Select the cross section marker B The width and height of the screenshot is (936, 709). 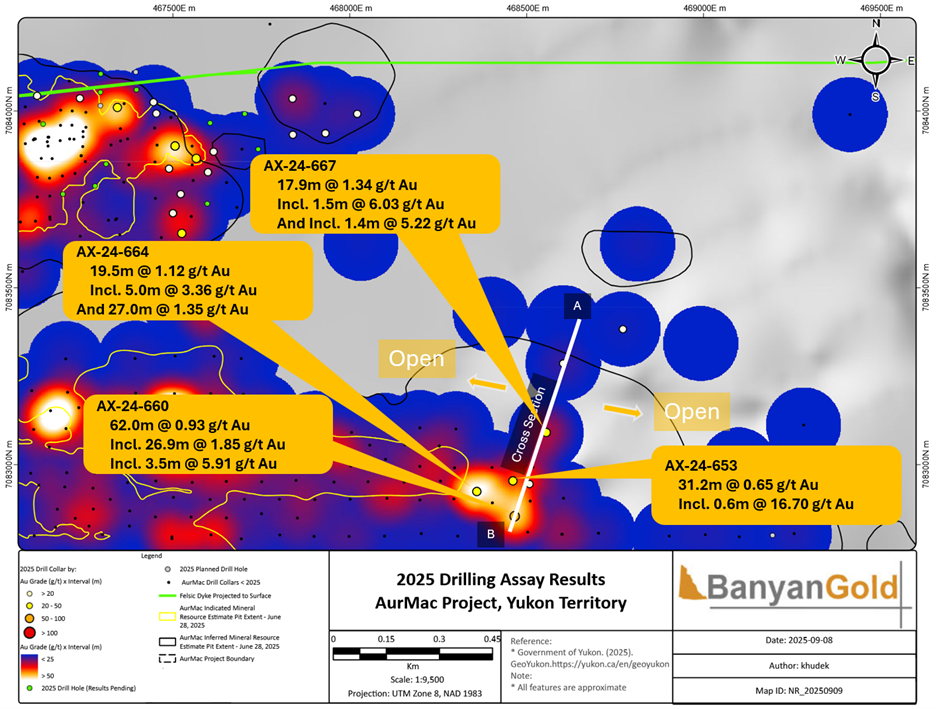coord(491,534)
